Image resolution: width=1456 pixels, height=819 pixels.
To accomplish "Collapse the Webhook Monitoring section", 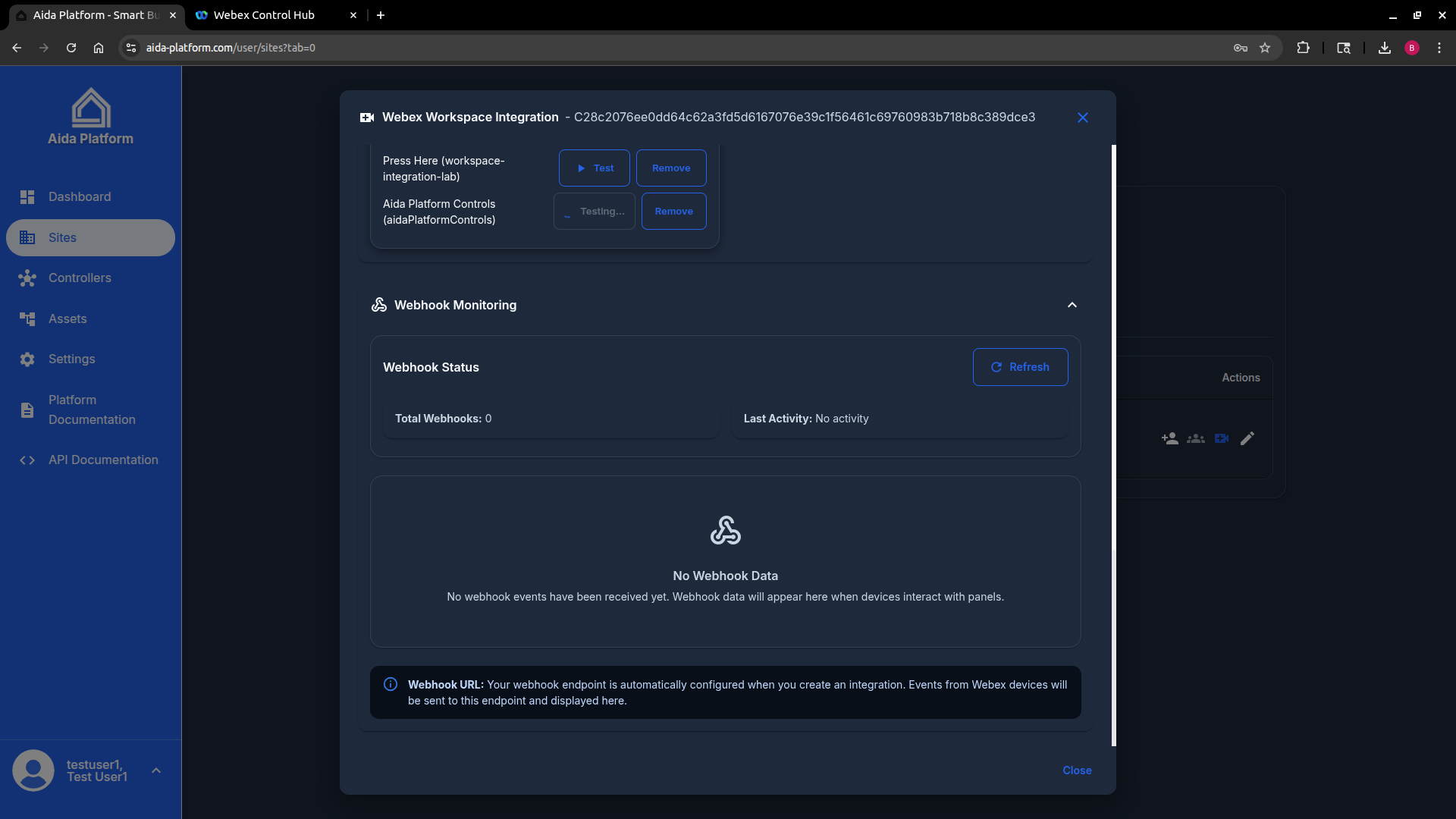I will pos(1072,305).
